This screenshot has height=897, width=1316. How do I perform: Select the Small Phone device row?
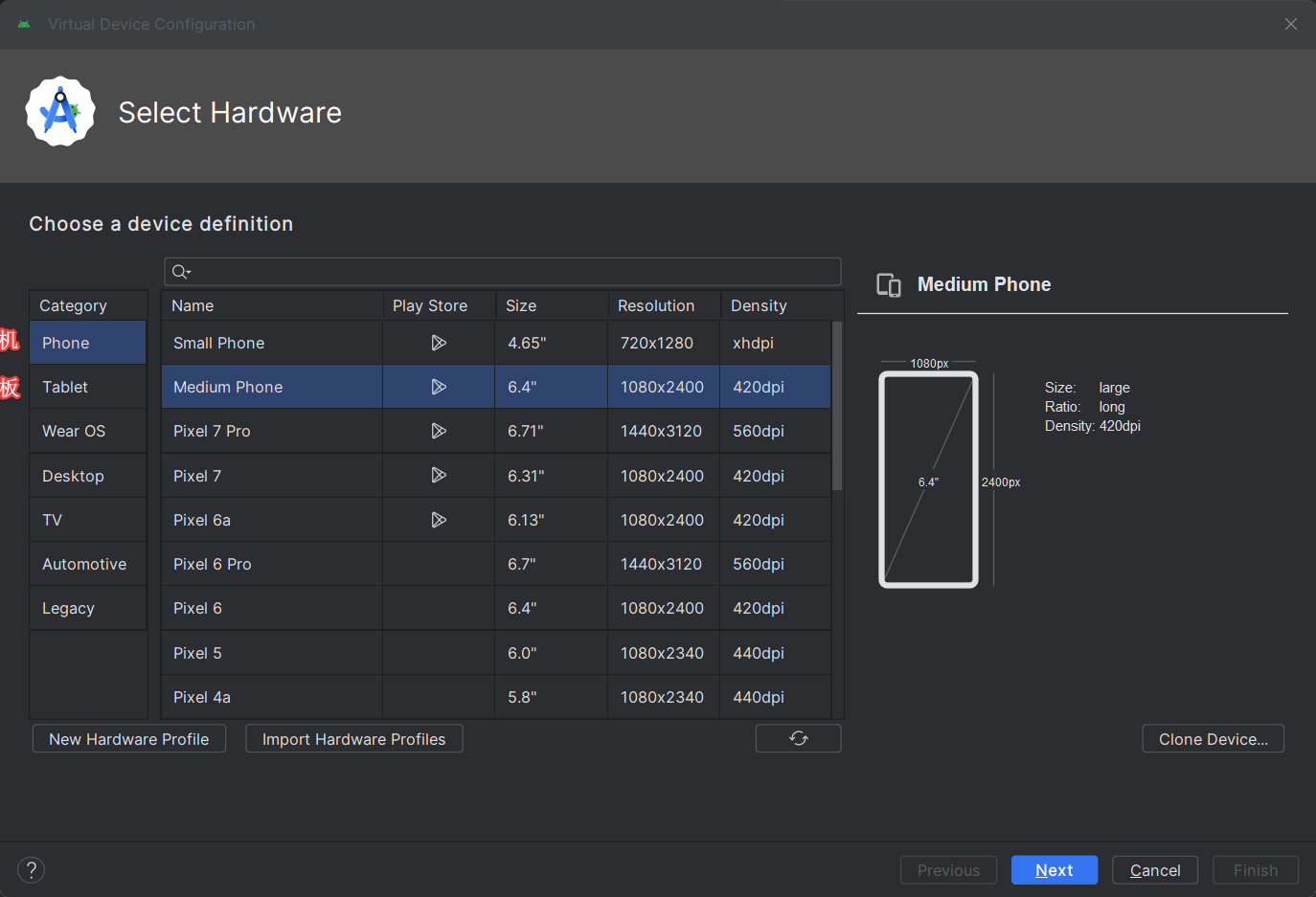pos(496,343)
